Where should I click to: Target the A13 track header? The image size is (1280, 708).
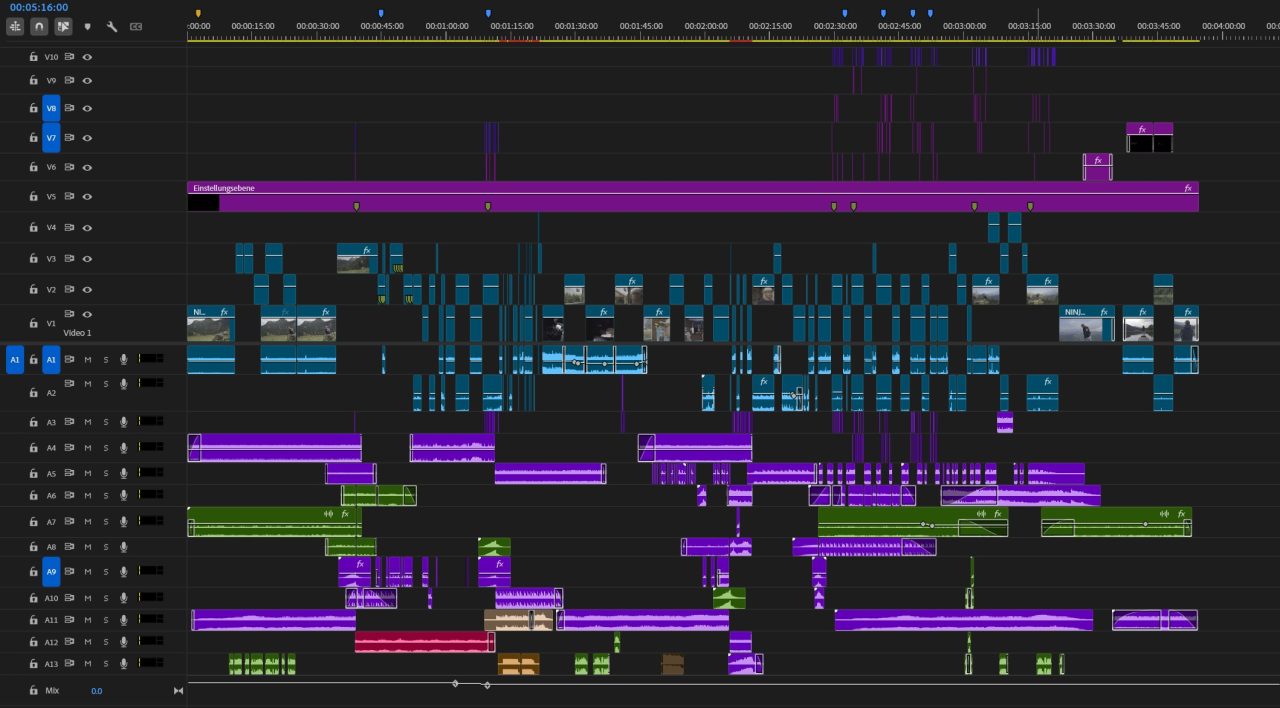click(x=51, y=664)
